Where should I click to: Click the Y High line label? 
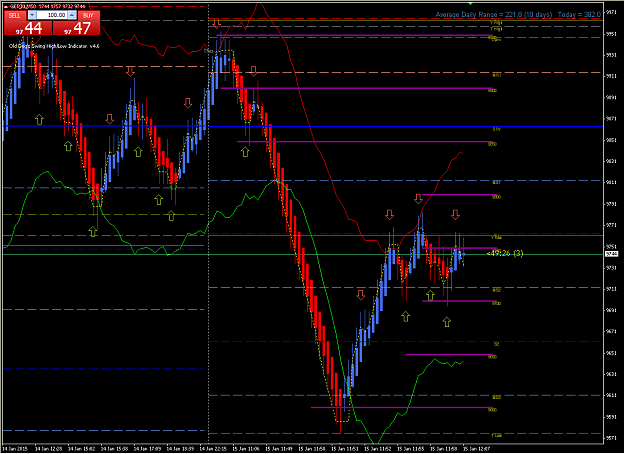[496, 23]
